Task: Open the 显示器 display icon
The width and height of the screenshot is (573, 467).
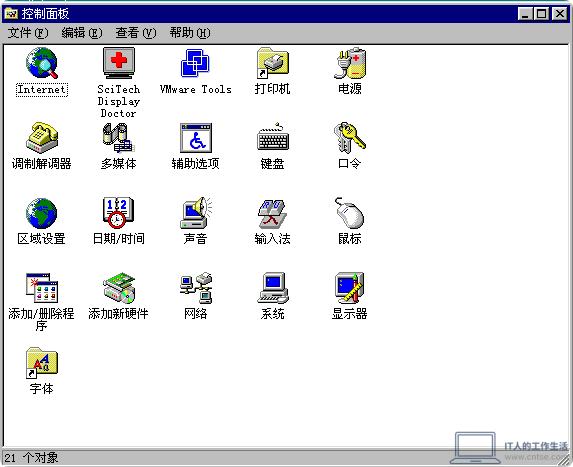Action: point(350,288)
